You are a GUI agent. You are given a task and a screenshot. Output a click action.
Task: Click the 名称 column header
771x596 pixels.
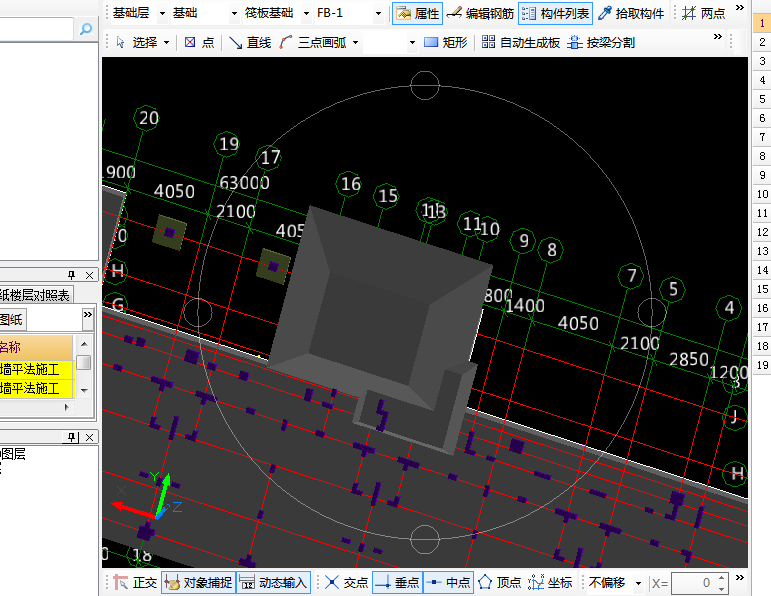coord(36,347)
